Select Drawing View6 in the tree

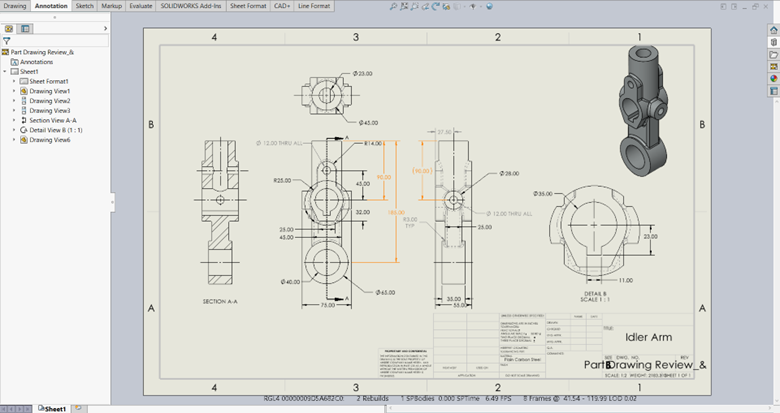tap(50, 140)
